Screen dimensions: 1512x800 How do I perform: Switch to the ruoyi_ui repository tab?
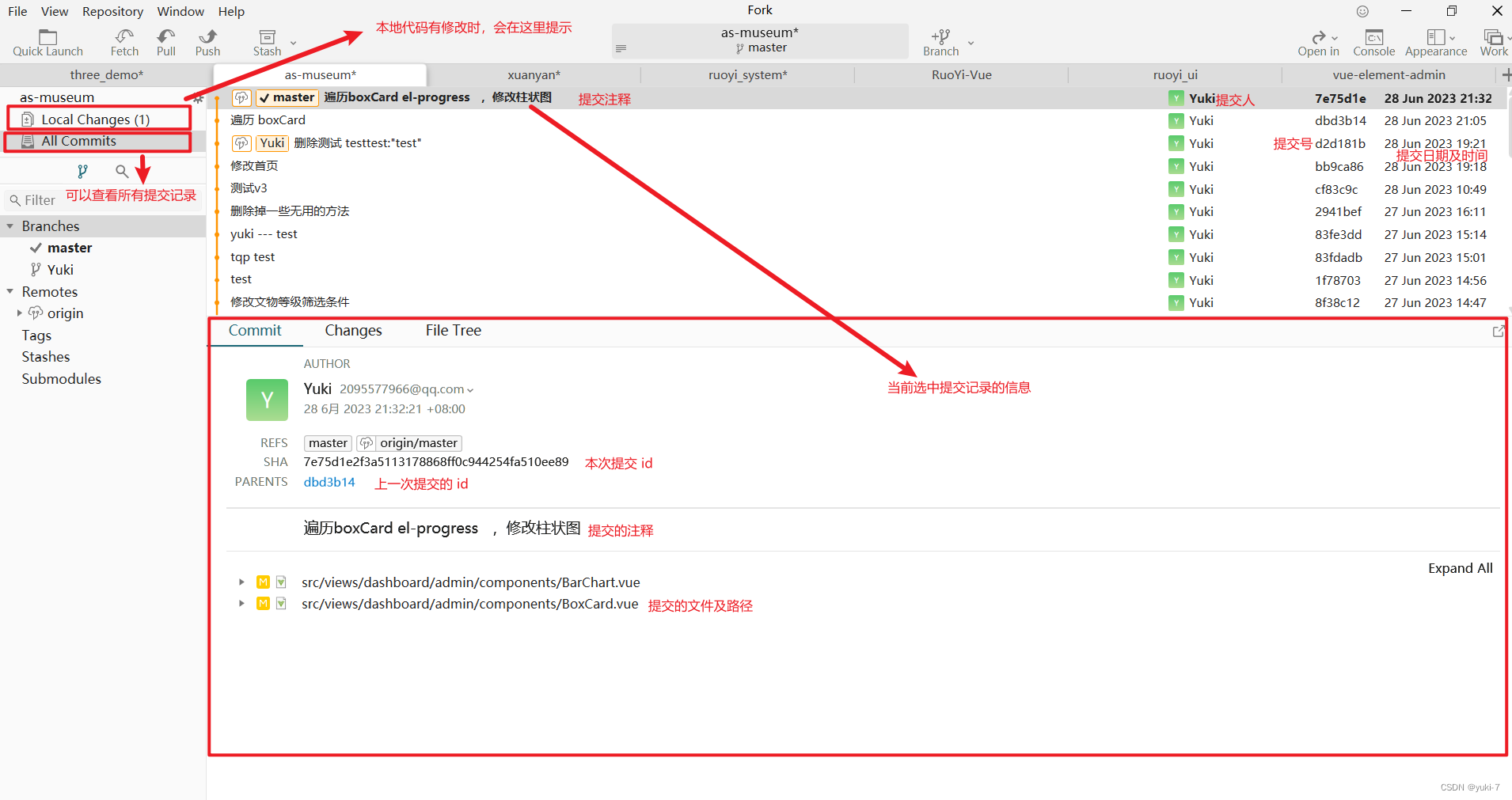tap(1175, 74)
